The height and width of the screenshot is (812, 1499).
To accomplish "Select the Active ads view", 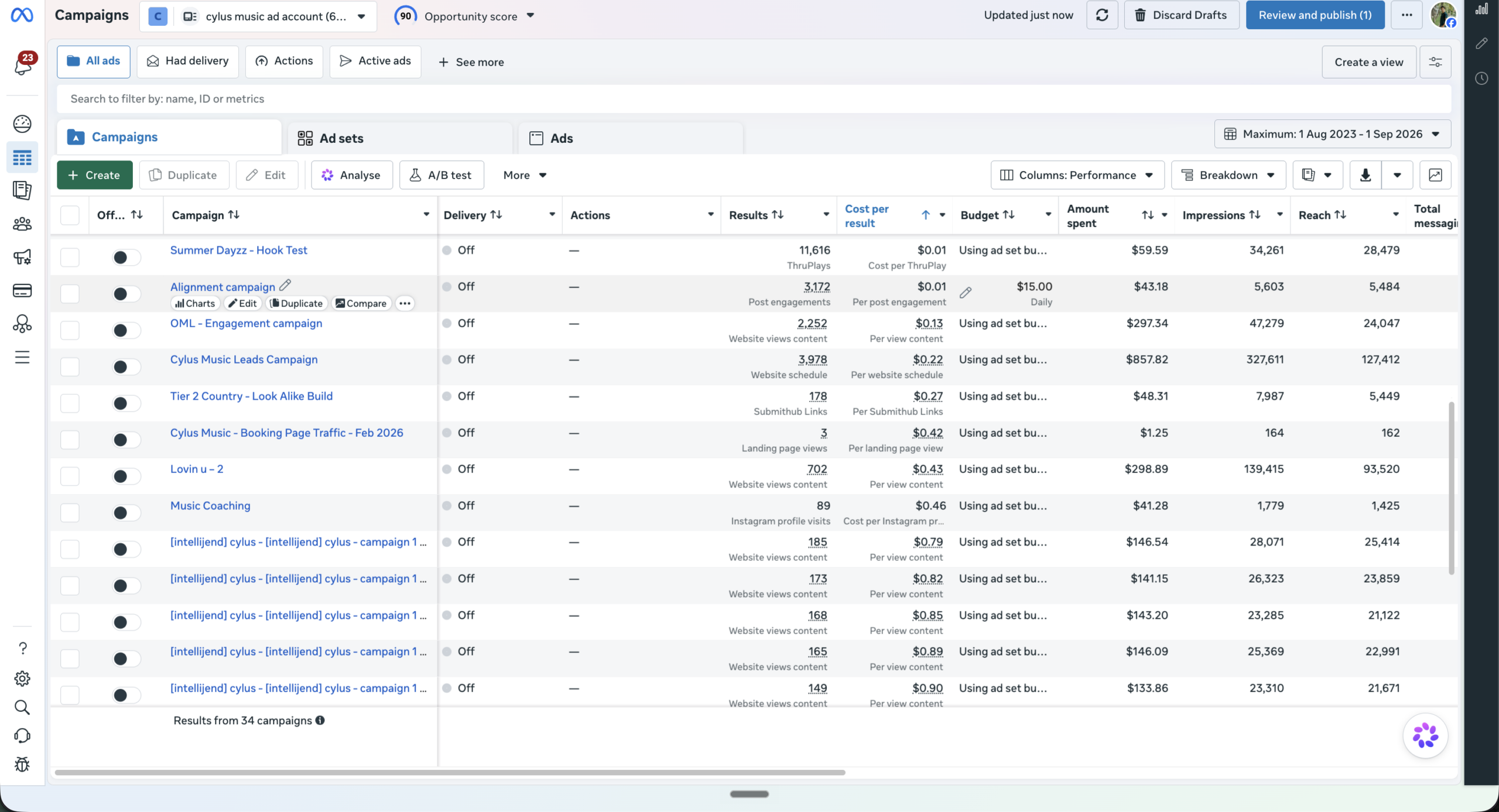I will pos(375,61).
